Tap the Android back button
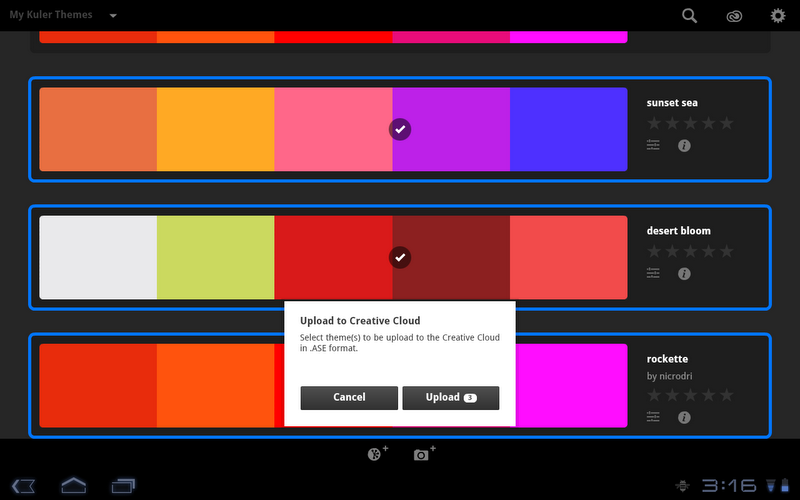 pyautogui.click(x=23, y=485)
